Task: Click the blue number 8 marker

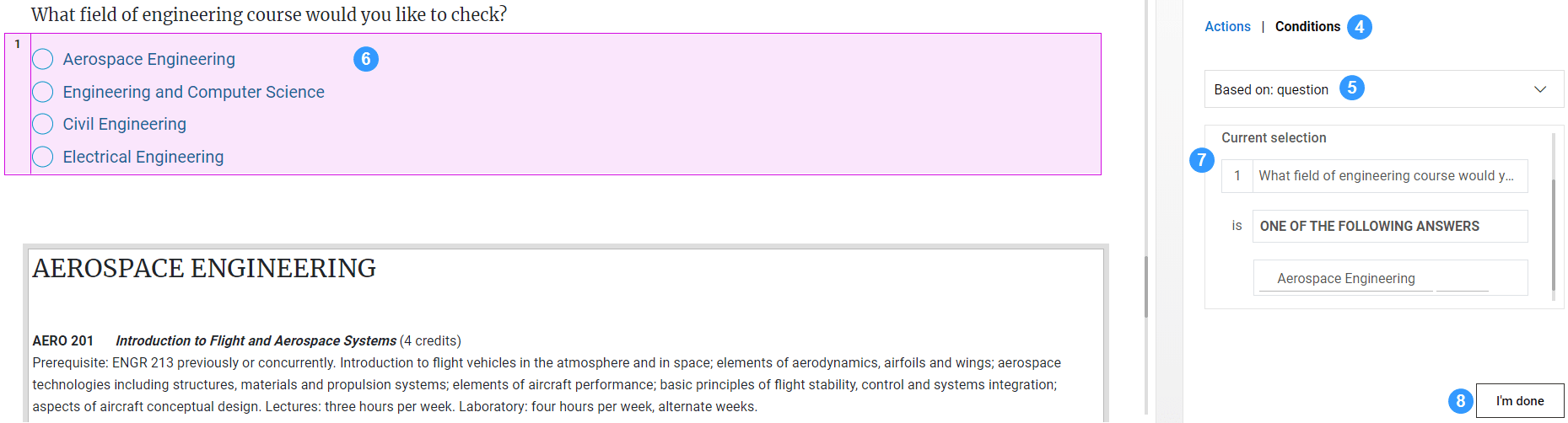Action: click(x=1461, y=401)
